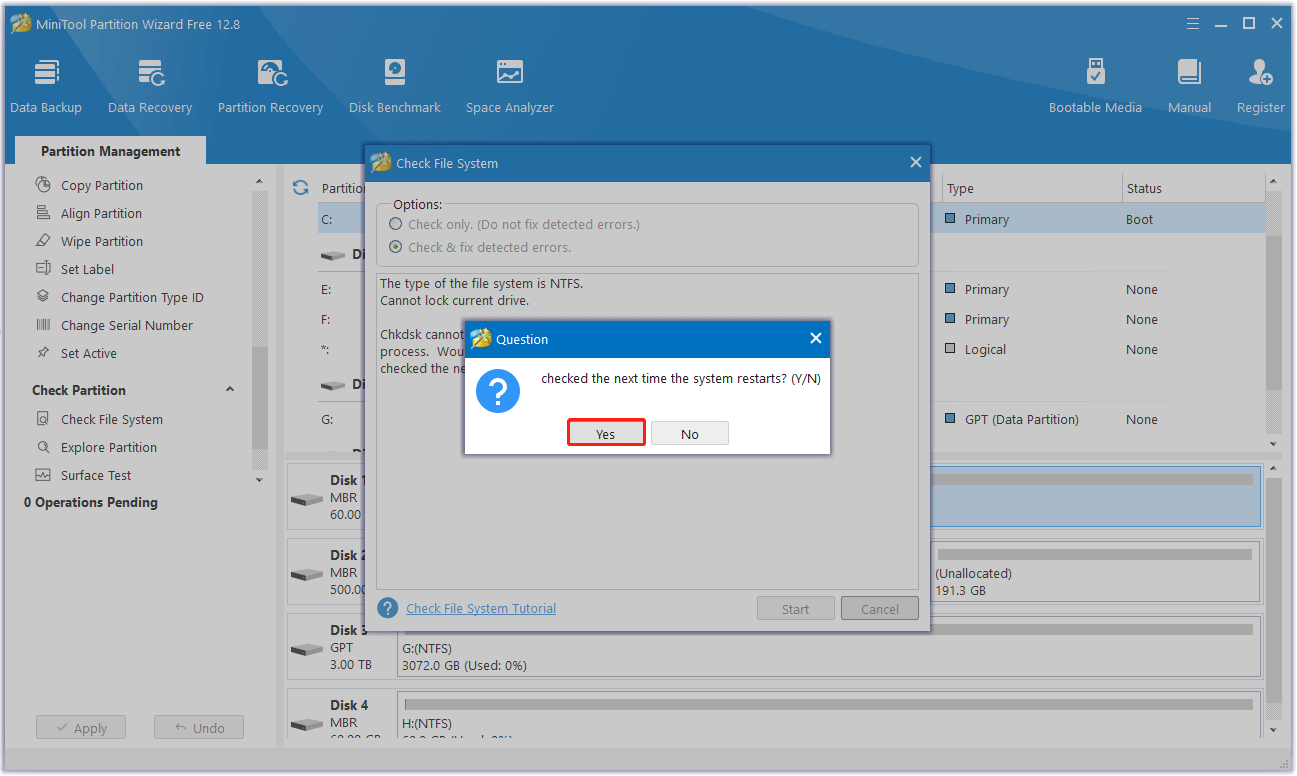The height and width of the screenshot is (776, 1297).
Task: Open the Check File System Tutorial link
Action: (481, 608)
